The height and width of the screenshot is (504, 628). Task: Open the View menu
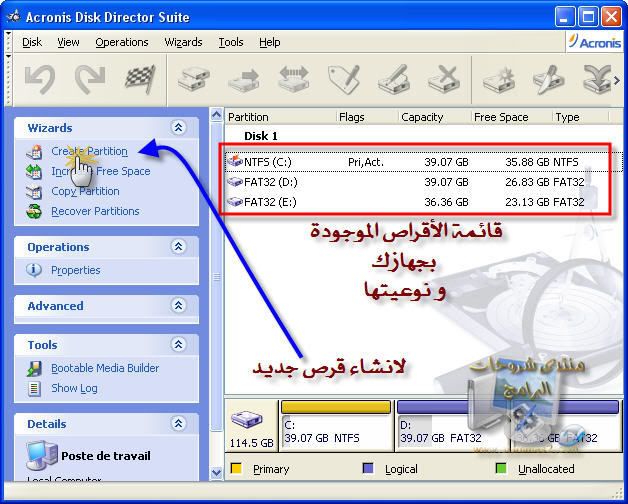[x=68, y=42]
